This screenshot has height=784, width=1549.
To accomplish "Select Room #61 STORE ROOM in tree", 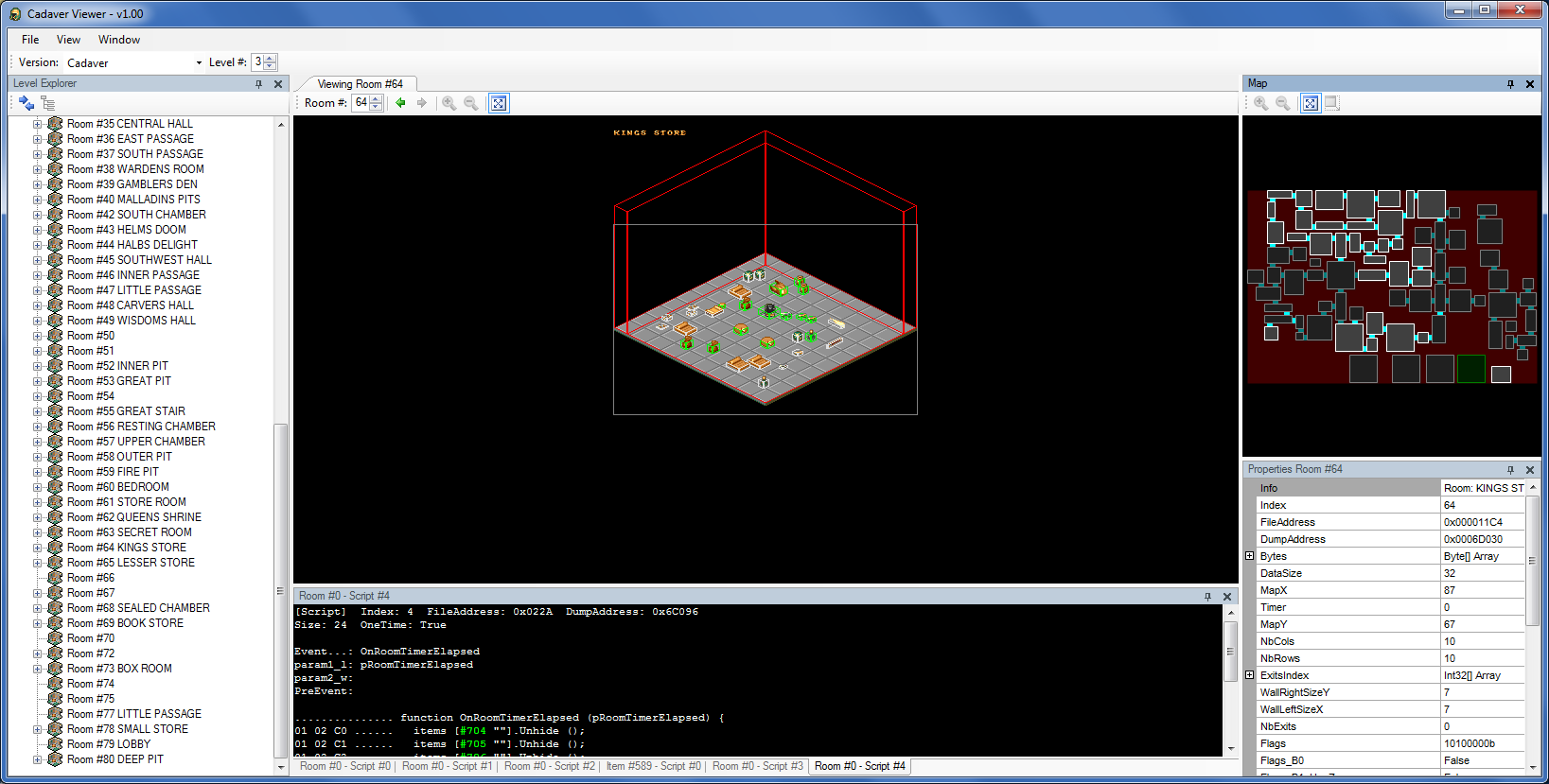I will click(x=126, y=502).
